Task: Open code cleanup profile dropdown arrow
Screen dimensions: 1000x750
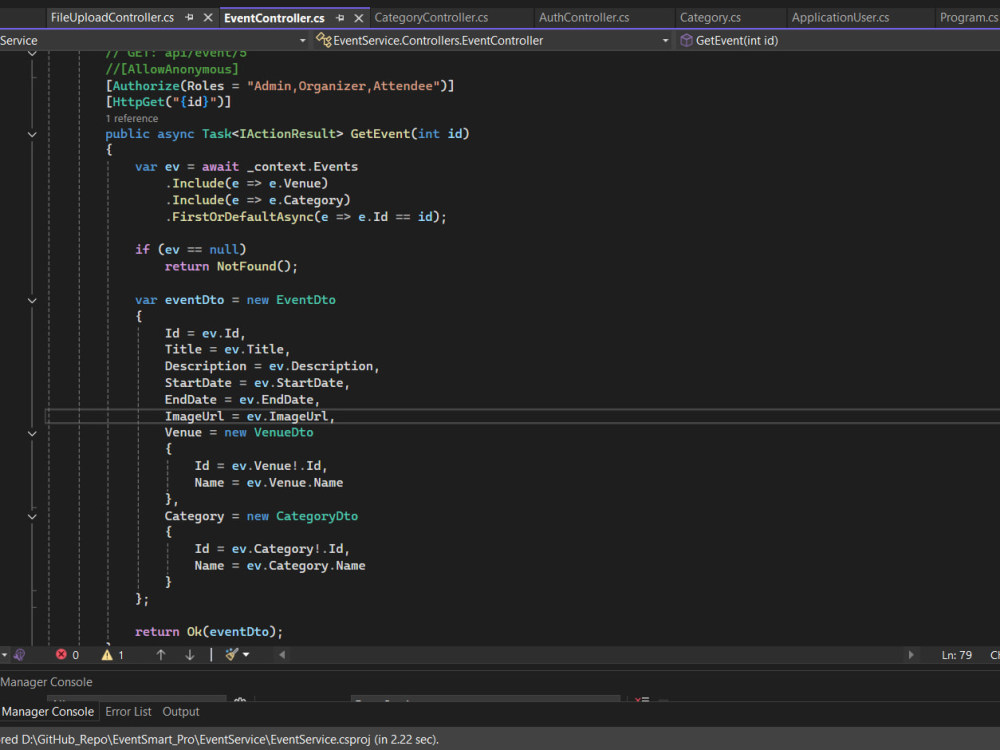Action: pyautogui.click(x=246, y=654)
